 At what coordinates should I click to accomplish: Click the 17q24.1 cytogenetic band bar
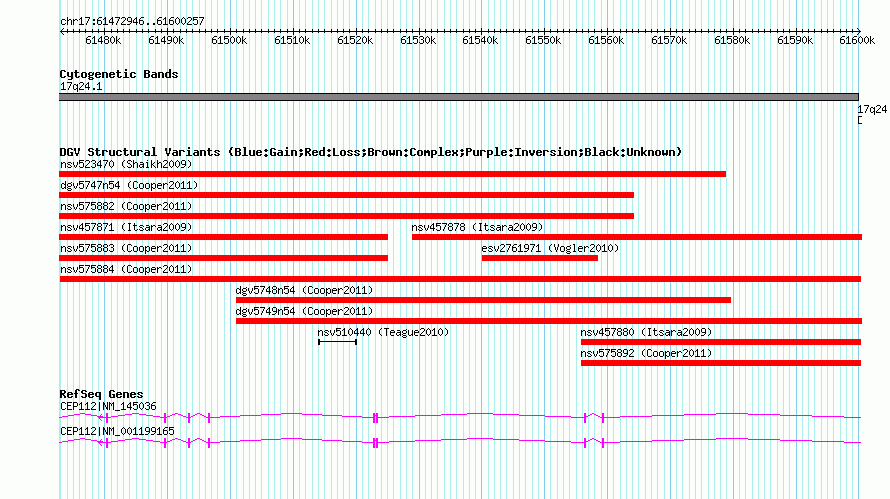pos(459,97)
